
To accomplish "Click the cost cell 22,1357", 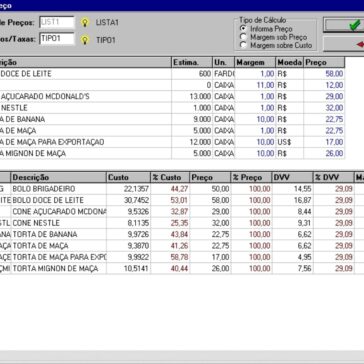I will pos(128,189).
